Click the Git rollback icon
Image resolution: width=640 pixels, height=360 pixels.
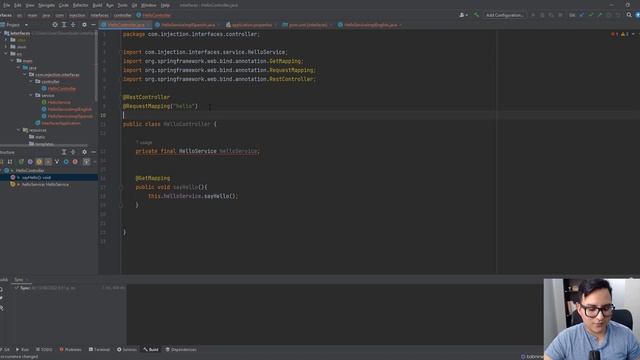pyautogui.click(x=618, y=15)
